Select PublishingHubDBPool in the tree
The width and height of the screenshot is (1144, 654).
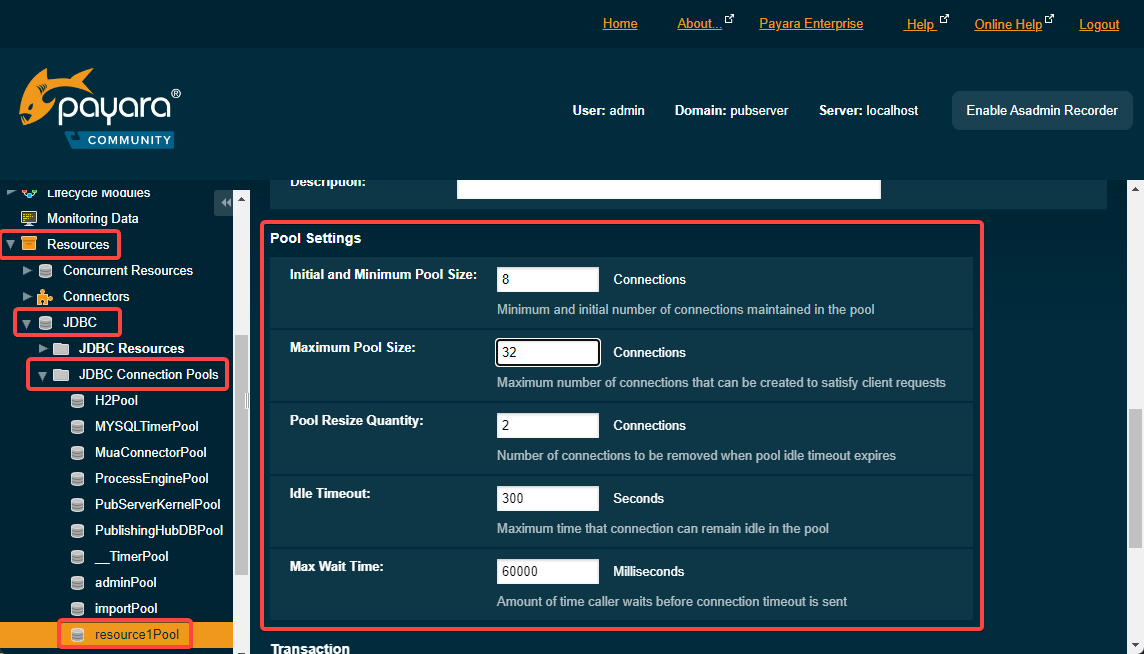click(x=158, y=530)
